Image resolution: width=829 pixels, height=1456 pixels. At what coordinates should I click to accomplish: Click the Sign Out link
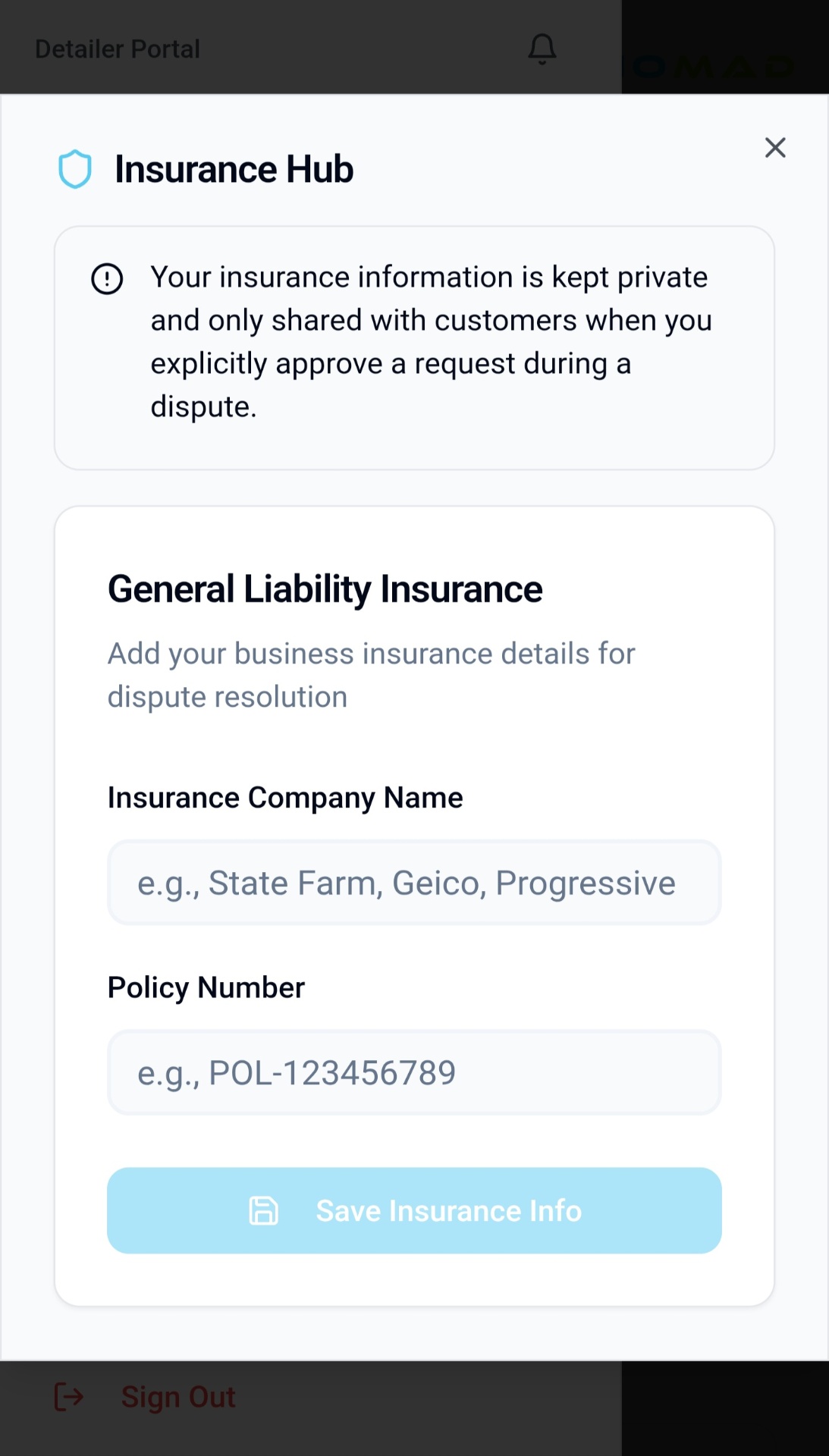coord(178,1396)
